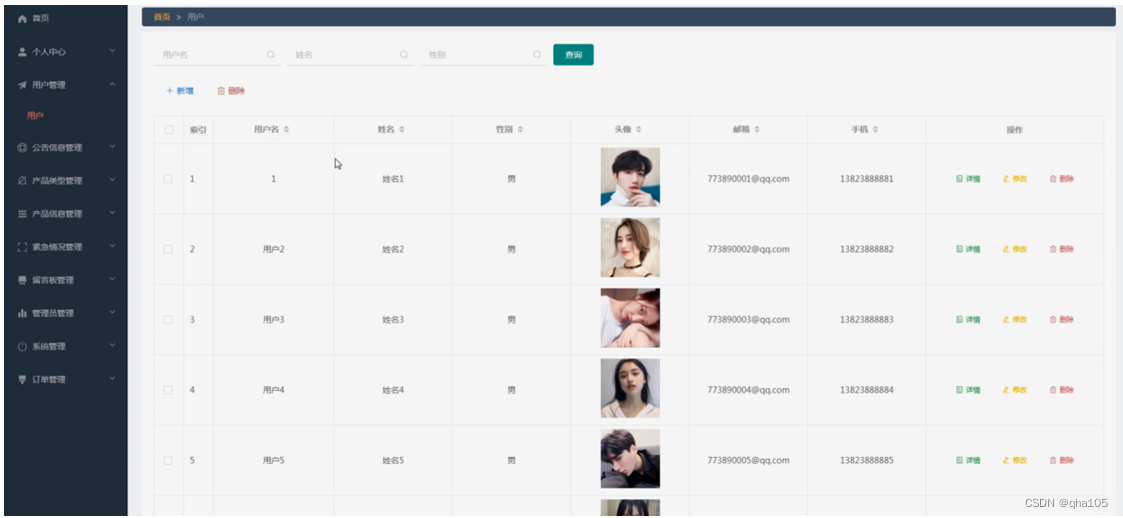
Task: Click search icon in 性别 field
Action: (x=537, y=54)
